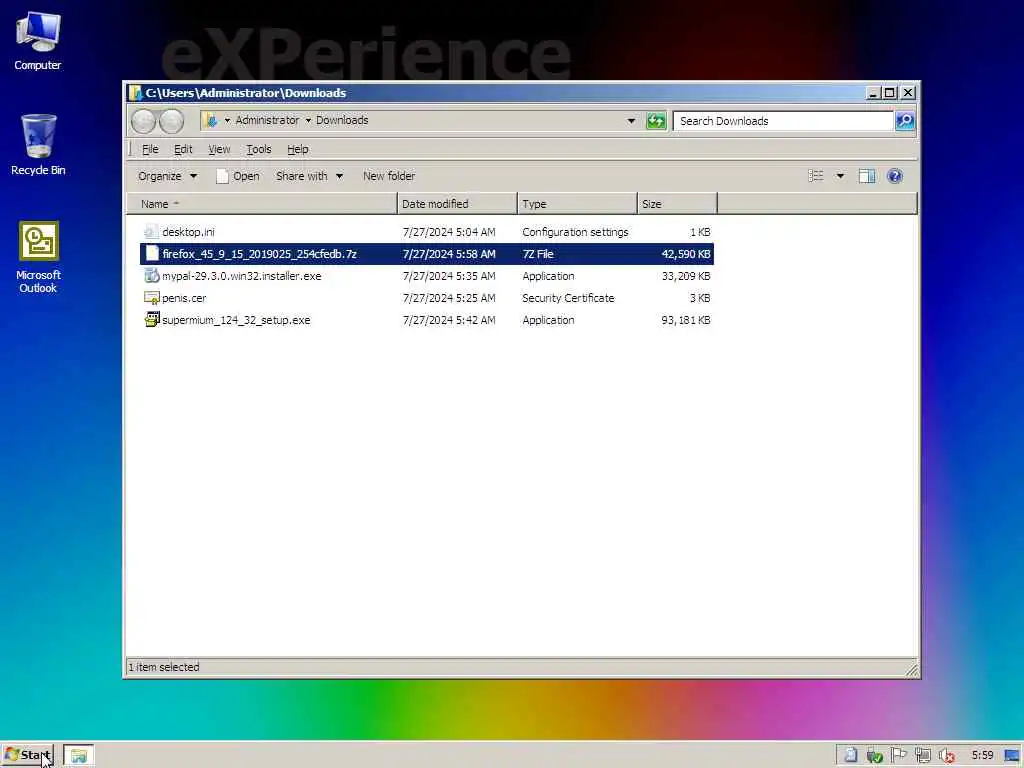This screenshot has height=768, width=1024.
Task: Sort by Date modified column header
Action: [x=457, y=204]
